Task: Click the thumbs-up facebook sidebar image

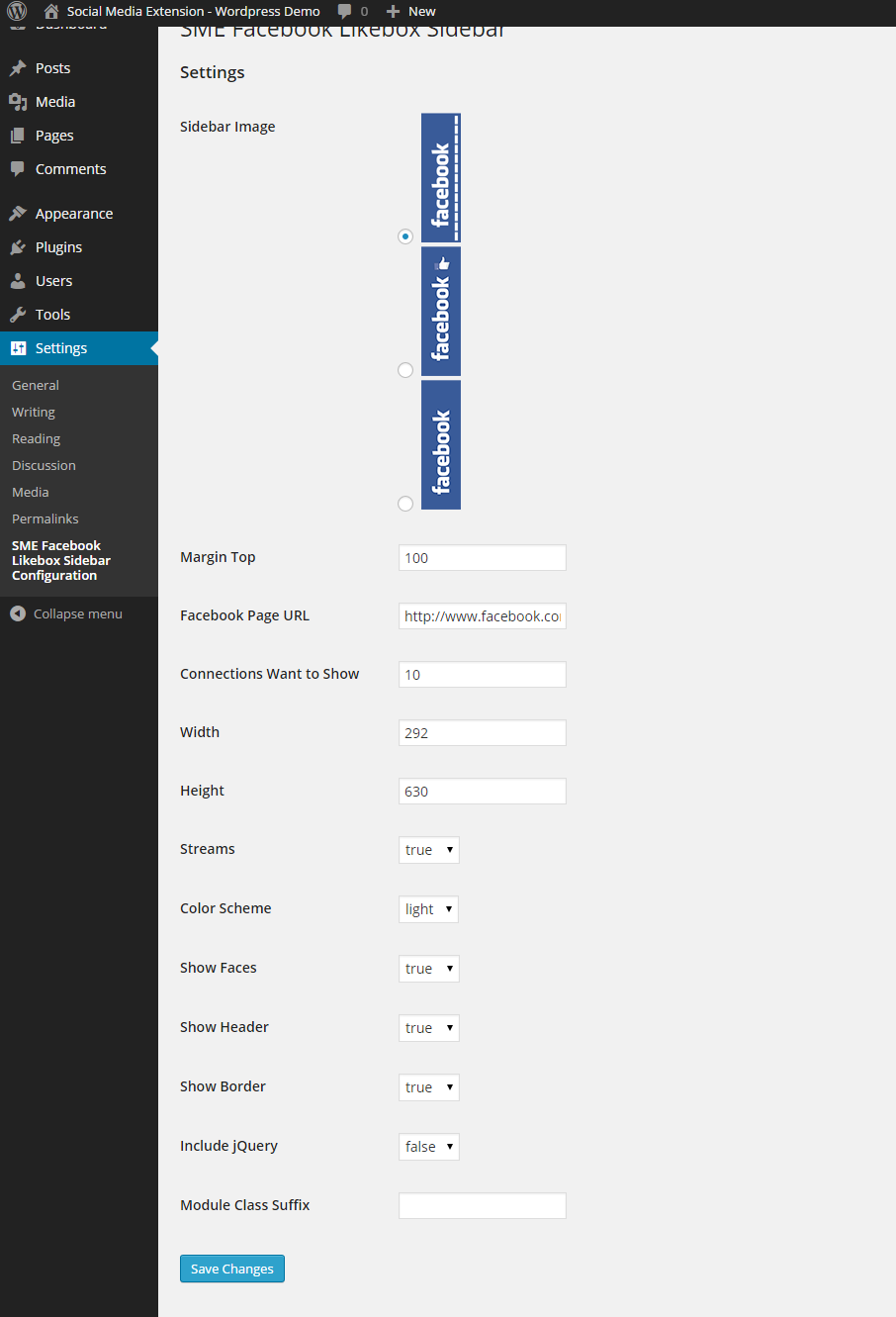Action: (441, 312)
